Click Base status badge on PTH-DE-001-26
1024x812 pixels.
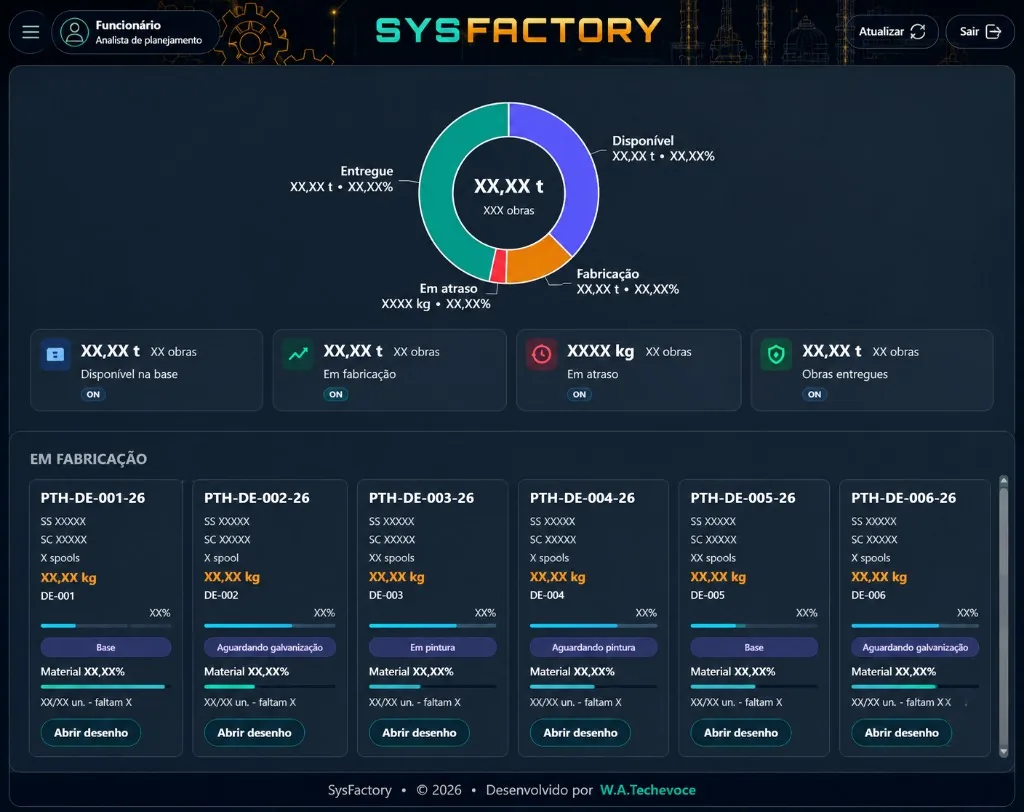pyautogui.click(x=106, y=647)
